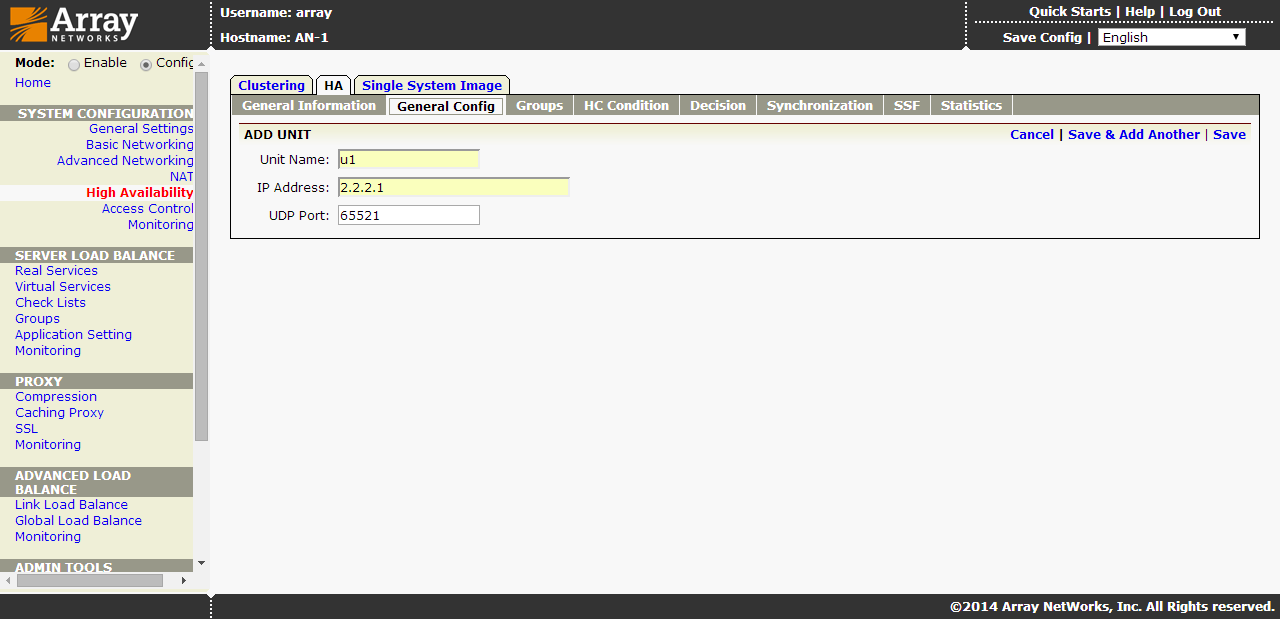Click the Array Networks logo
This screenshot has height=619, width=1280.
click(74, 25)
